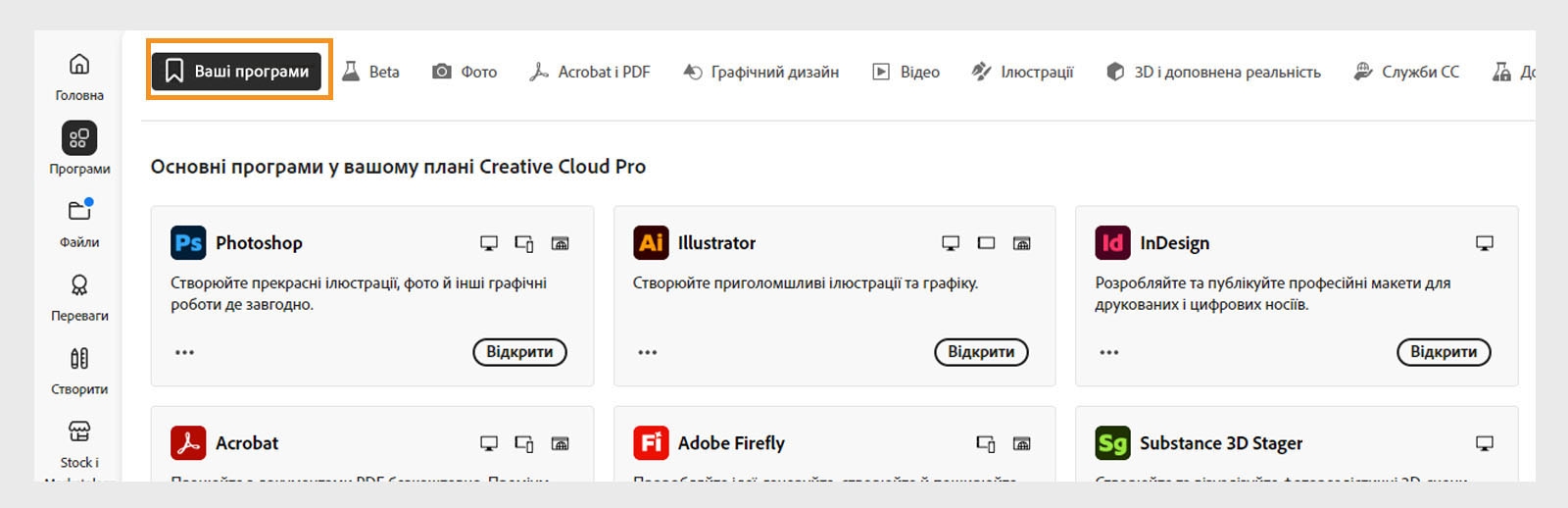Image resolution: width=1568 pixels, height=508 pixels.
Task: Open InDesign more options menu
Action: 1108,352
